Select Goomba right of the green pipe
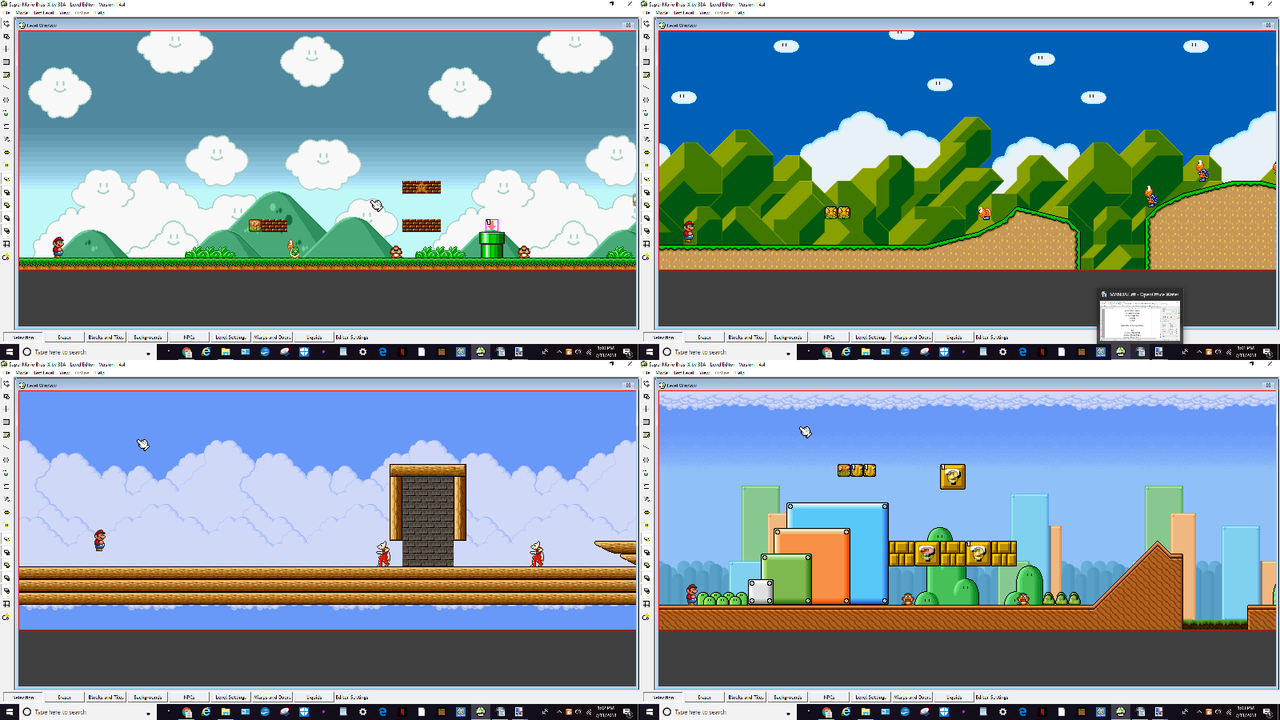This screenshot has height=720, width=1280. point(524,252)
